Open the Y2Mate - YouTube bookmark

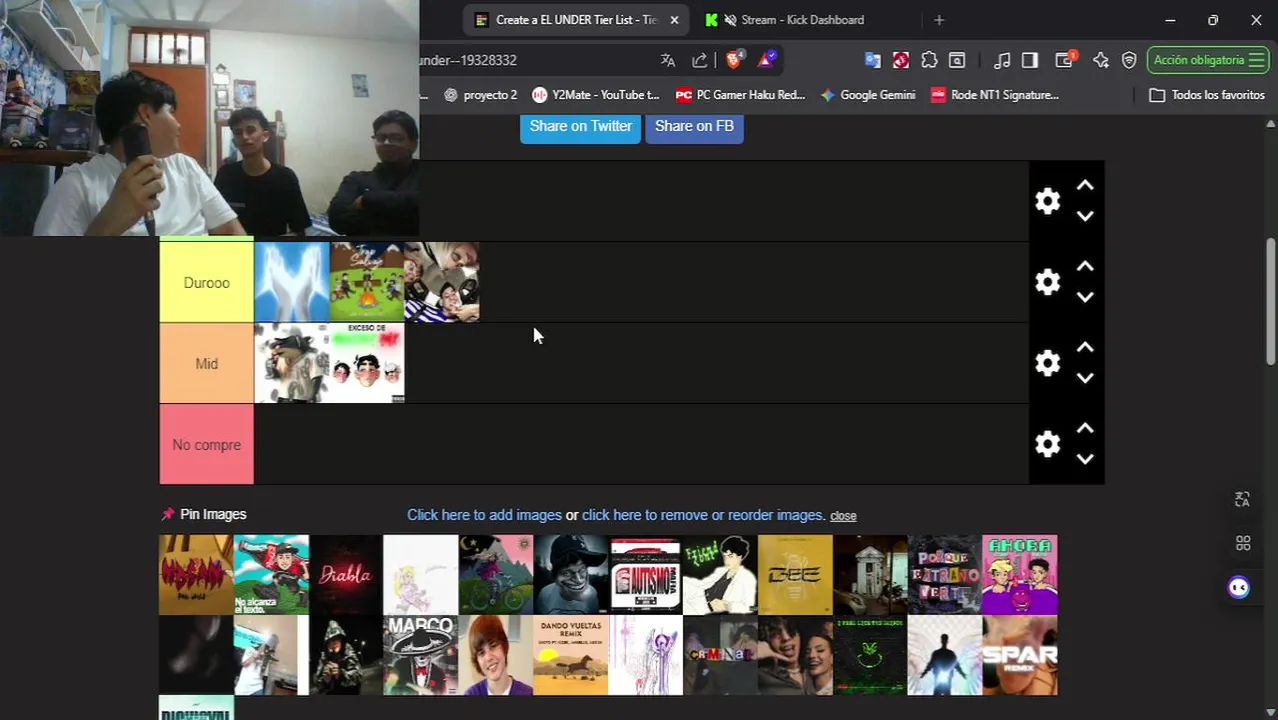coord(596,95)
